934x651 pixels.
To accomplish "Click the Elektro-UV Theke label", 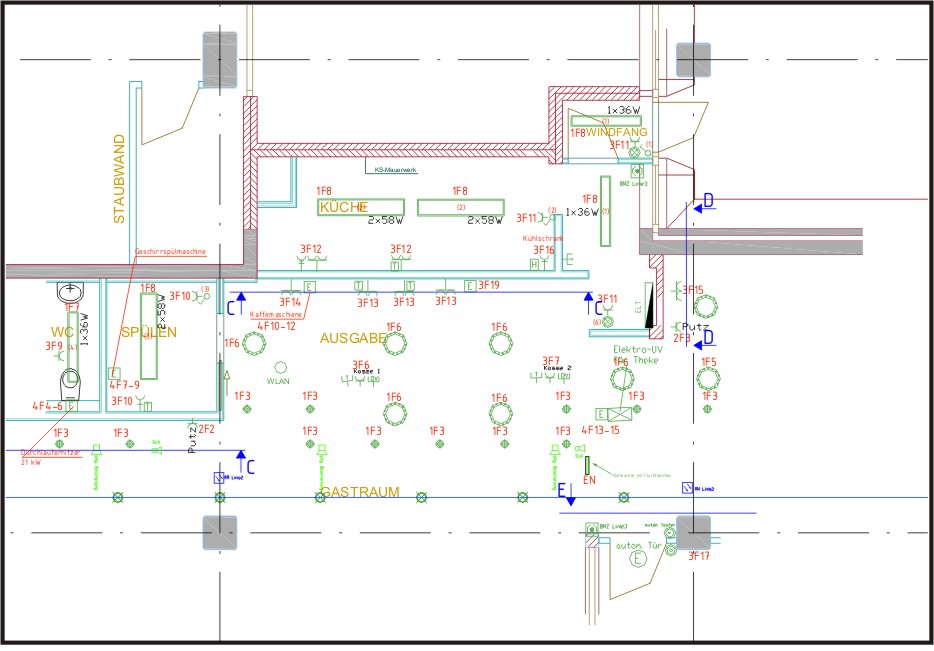I will (x=637, y=354).
